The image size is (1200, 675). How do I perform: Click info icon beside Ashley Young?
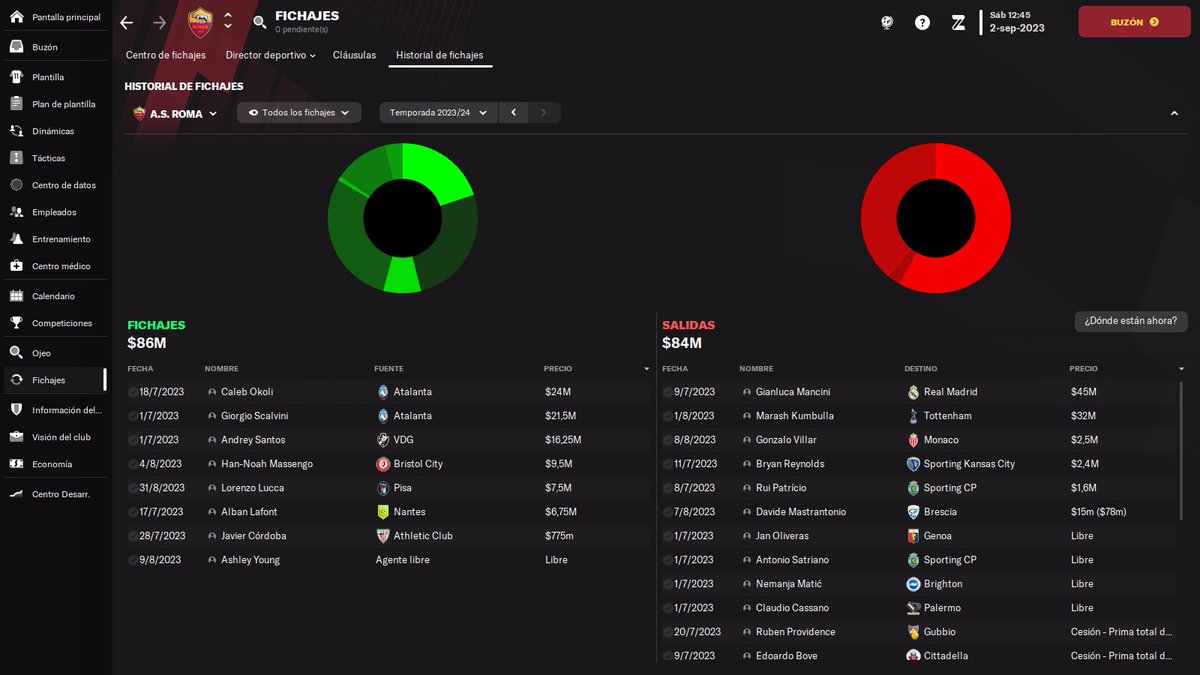tap(212, 560)
